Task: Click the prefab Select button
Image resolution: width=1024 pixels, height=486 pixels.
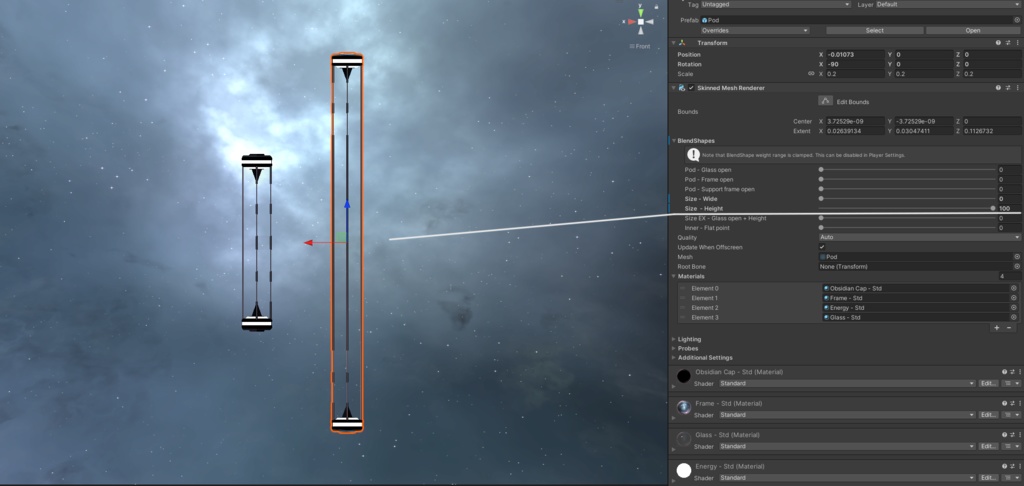Action: 874,30
